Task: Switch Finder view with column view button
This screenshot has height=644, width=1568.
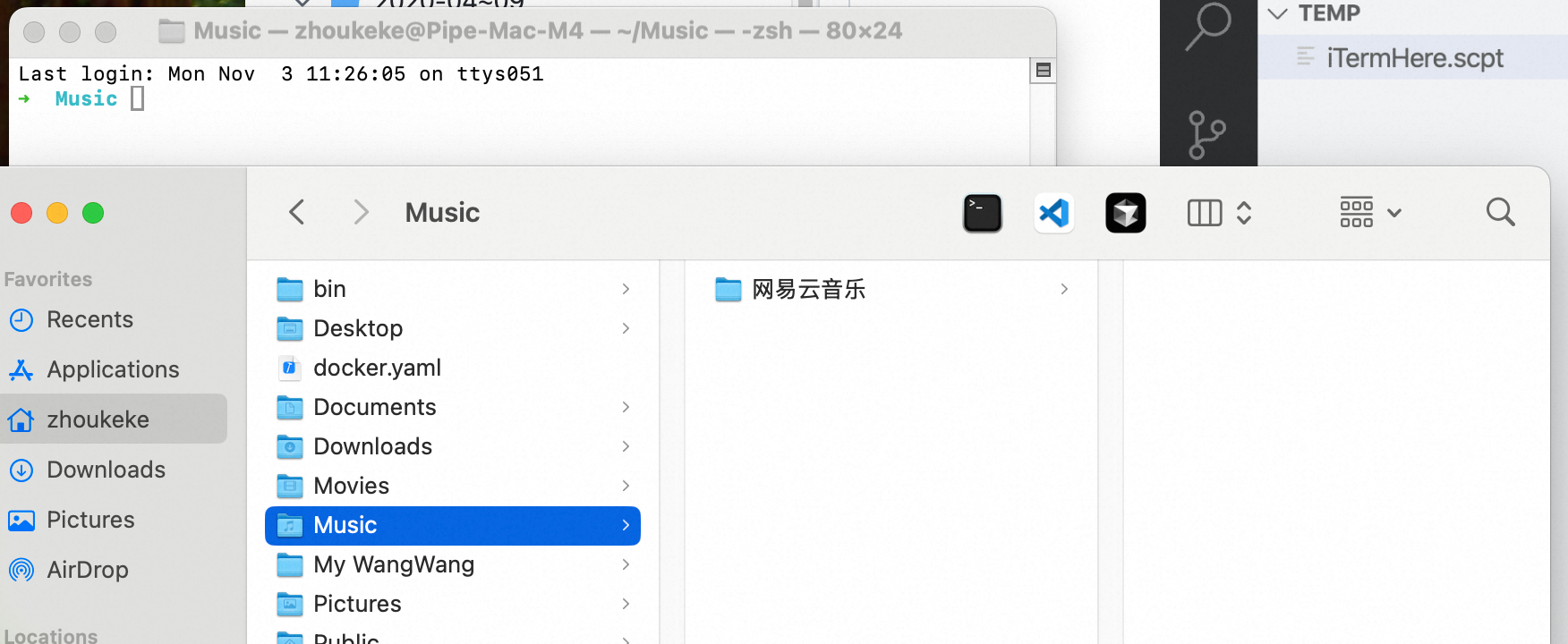Action: point(1205,213)
